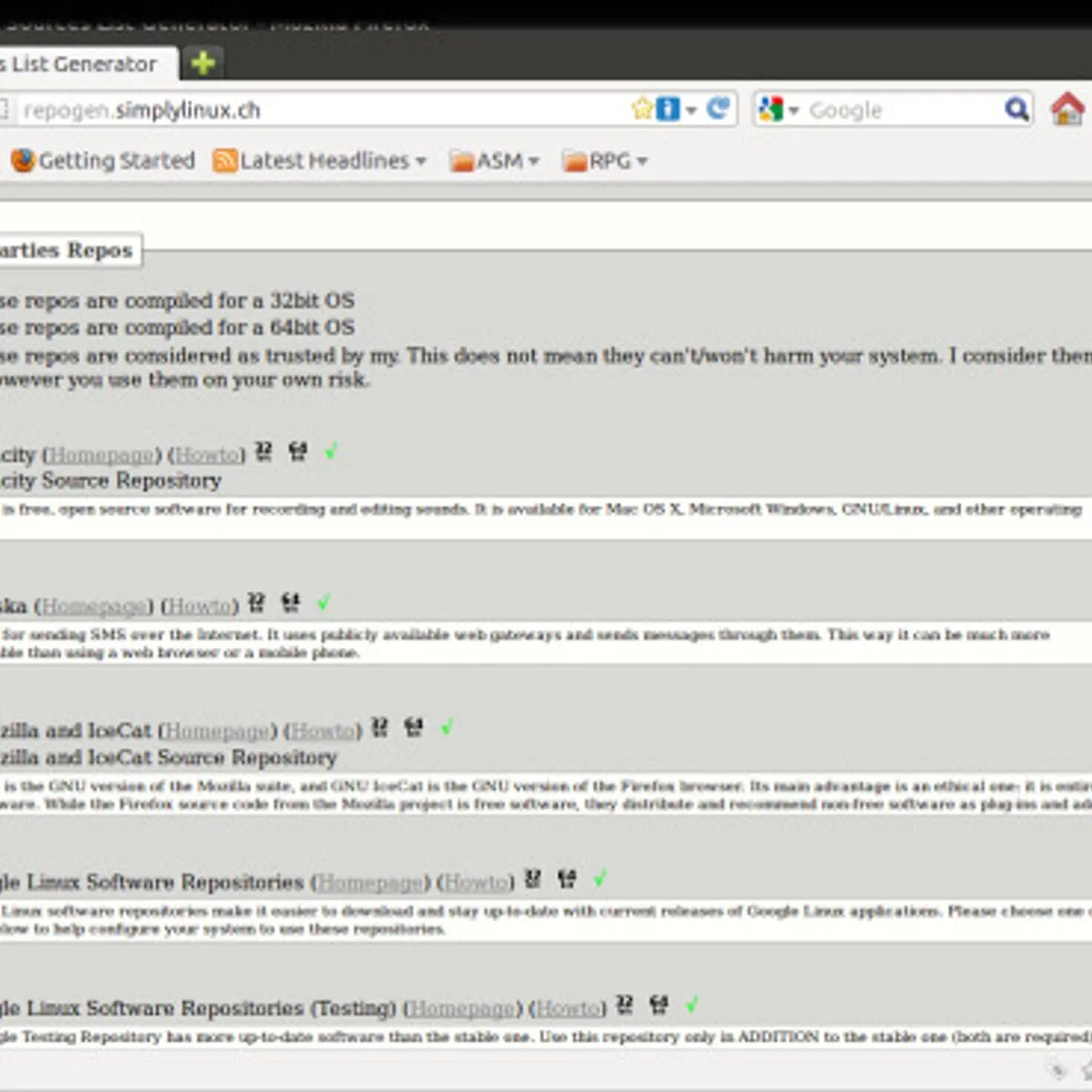
Task: Click 64bit icon beside Linux Software Repositories (non-Testing)
Action: coord(567,879)
